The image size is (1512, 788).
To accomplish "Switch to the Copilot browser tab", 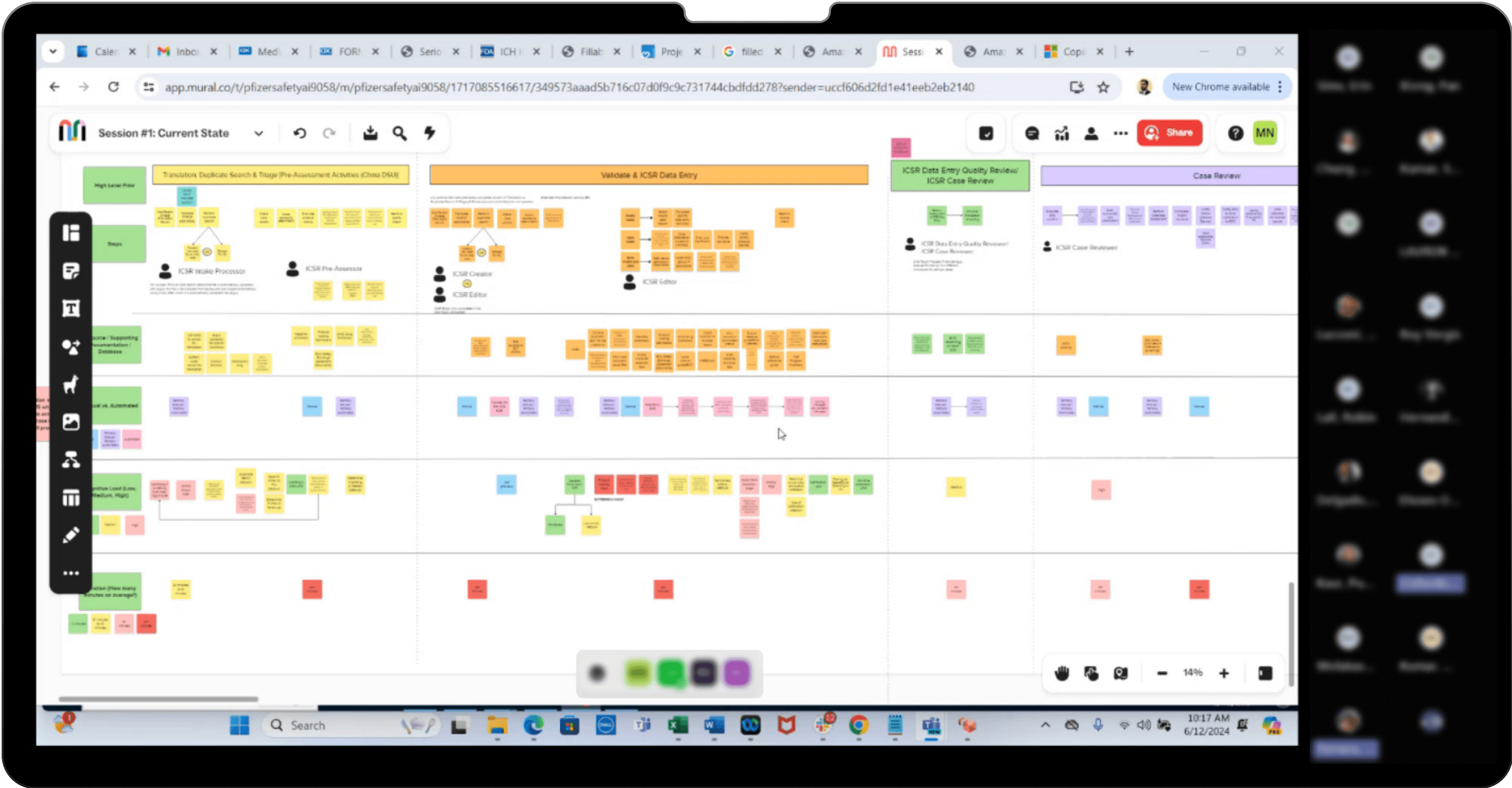I will click(x=1074, y=52).
